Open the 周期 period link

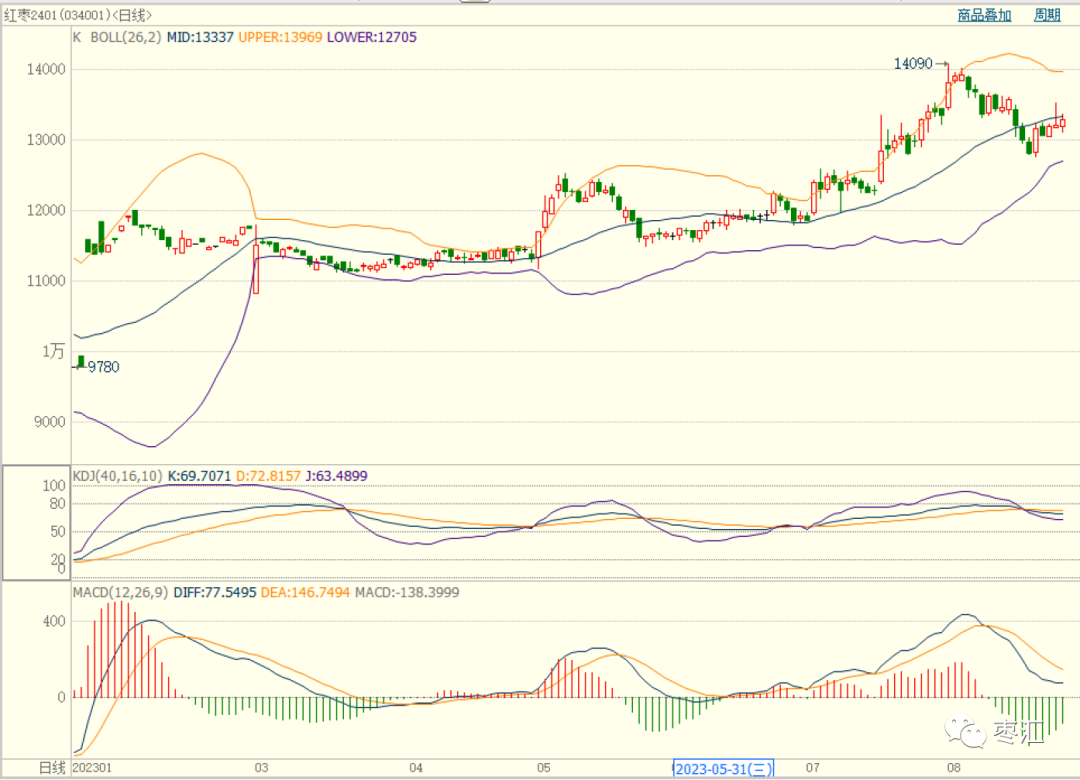1047,15
